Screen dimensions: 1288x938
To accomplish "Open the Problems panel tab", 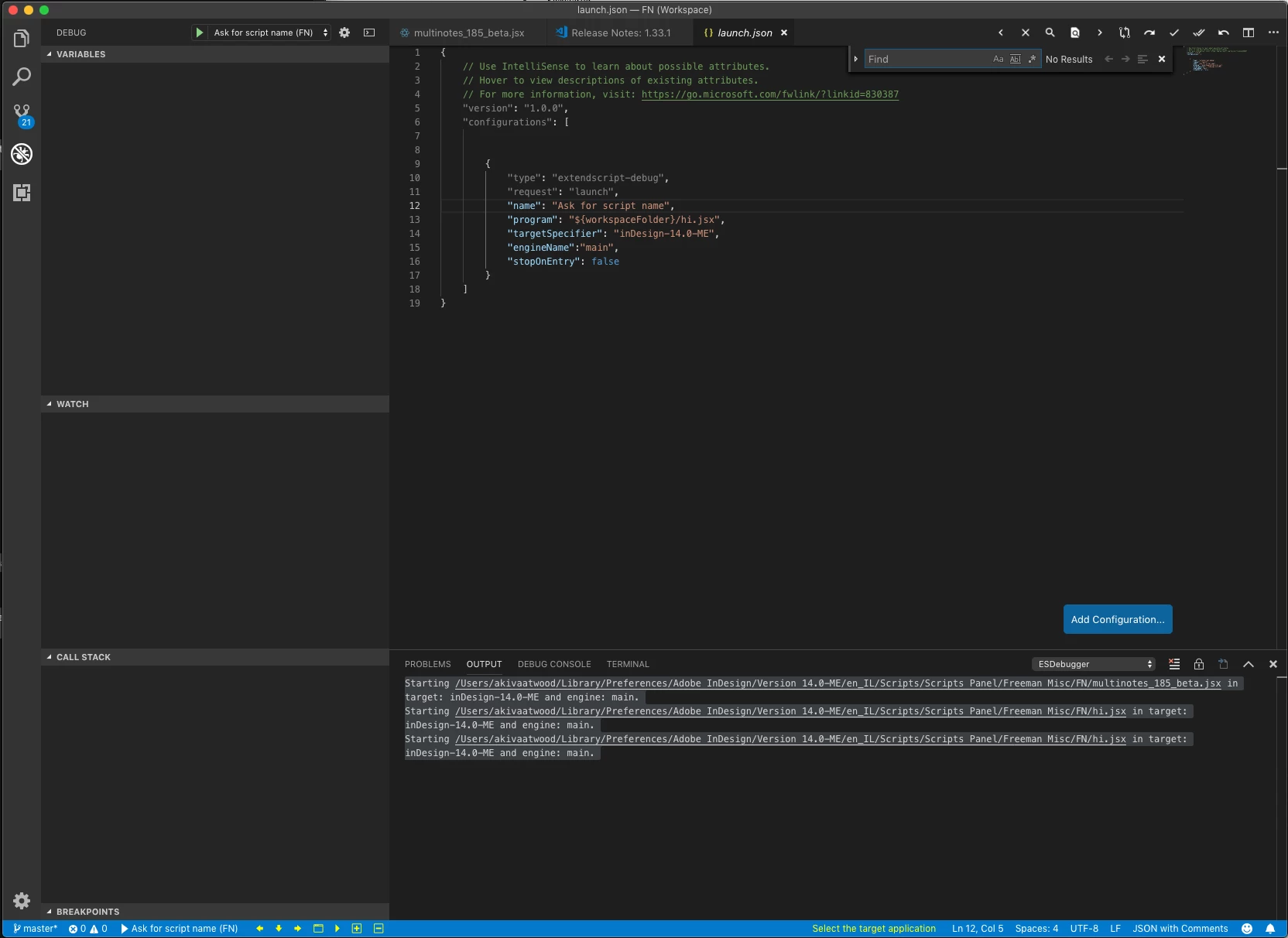I will pos(427,664).
